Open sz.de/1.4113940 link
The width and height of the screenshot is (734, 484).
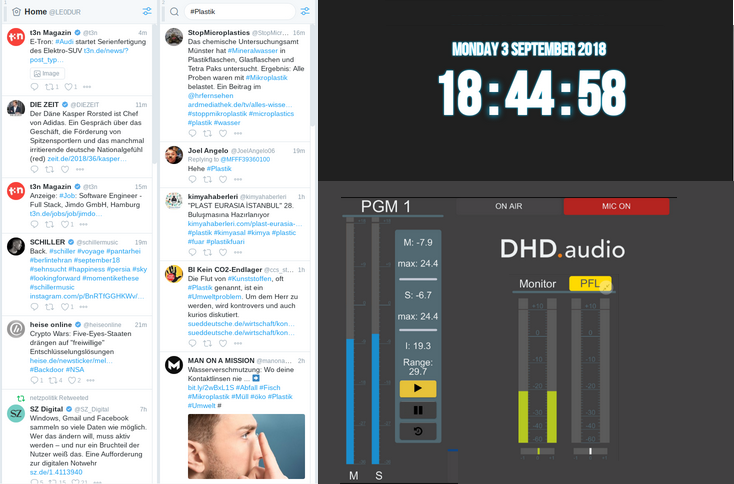[56, 472]
